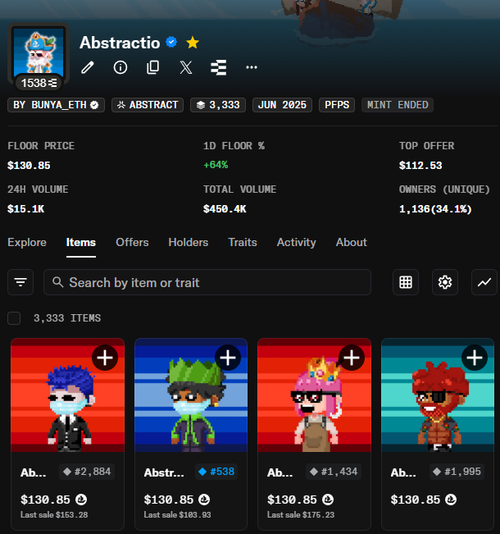
Task: Open the X (Twitter) link icon
Action: pyautogui.click(x=186, y=67)
